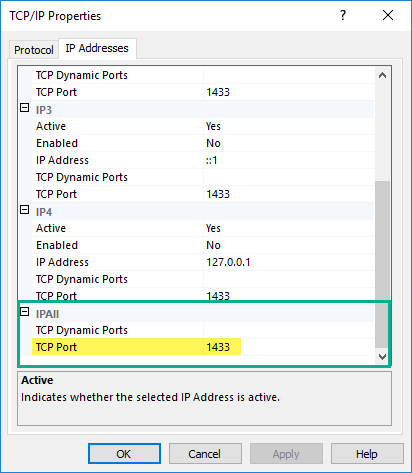Click the IP4 TCP Dynamic Ports value field

click(289, 279)
